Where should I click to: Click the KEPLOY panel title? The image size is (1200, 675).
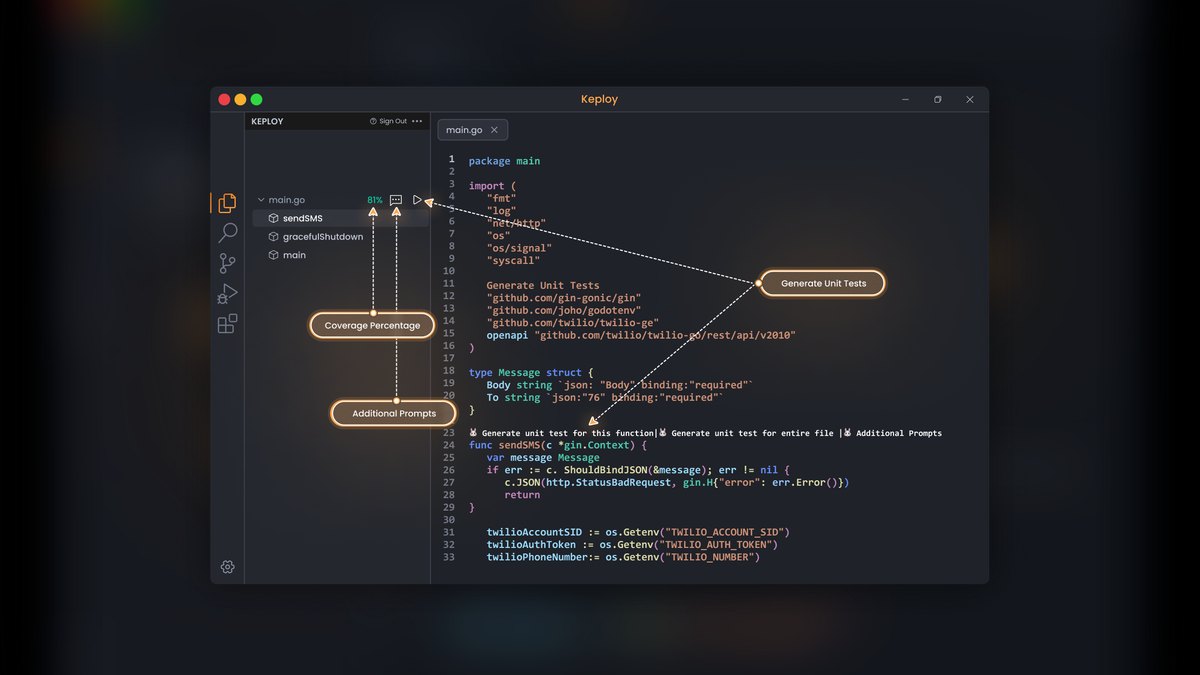267,121
